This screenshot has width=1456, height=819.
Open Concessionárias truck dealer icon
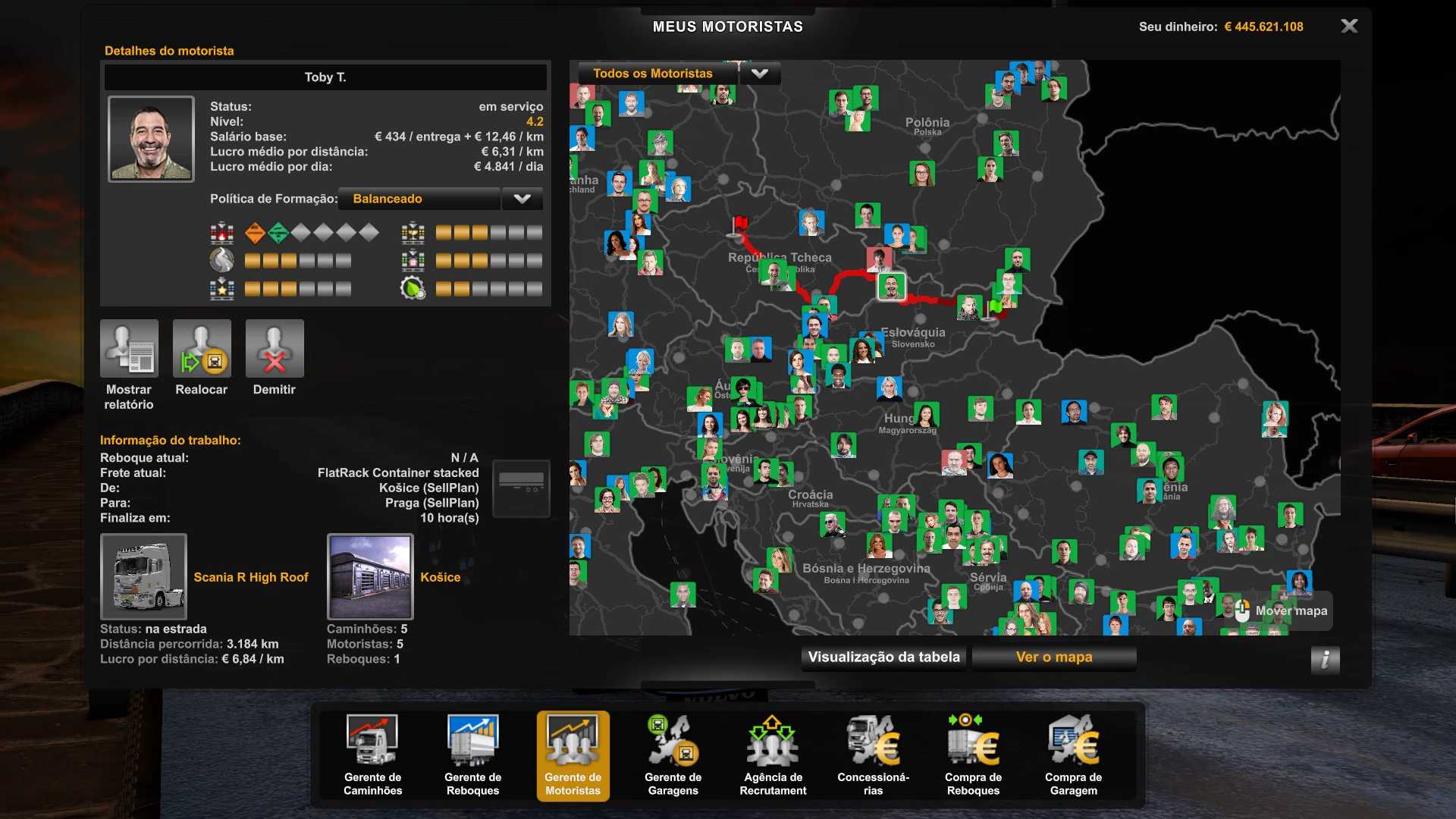click(x=873, y=755)
